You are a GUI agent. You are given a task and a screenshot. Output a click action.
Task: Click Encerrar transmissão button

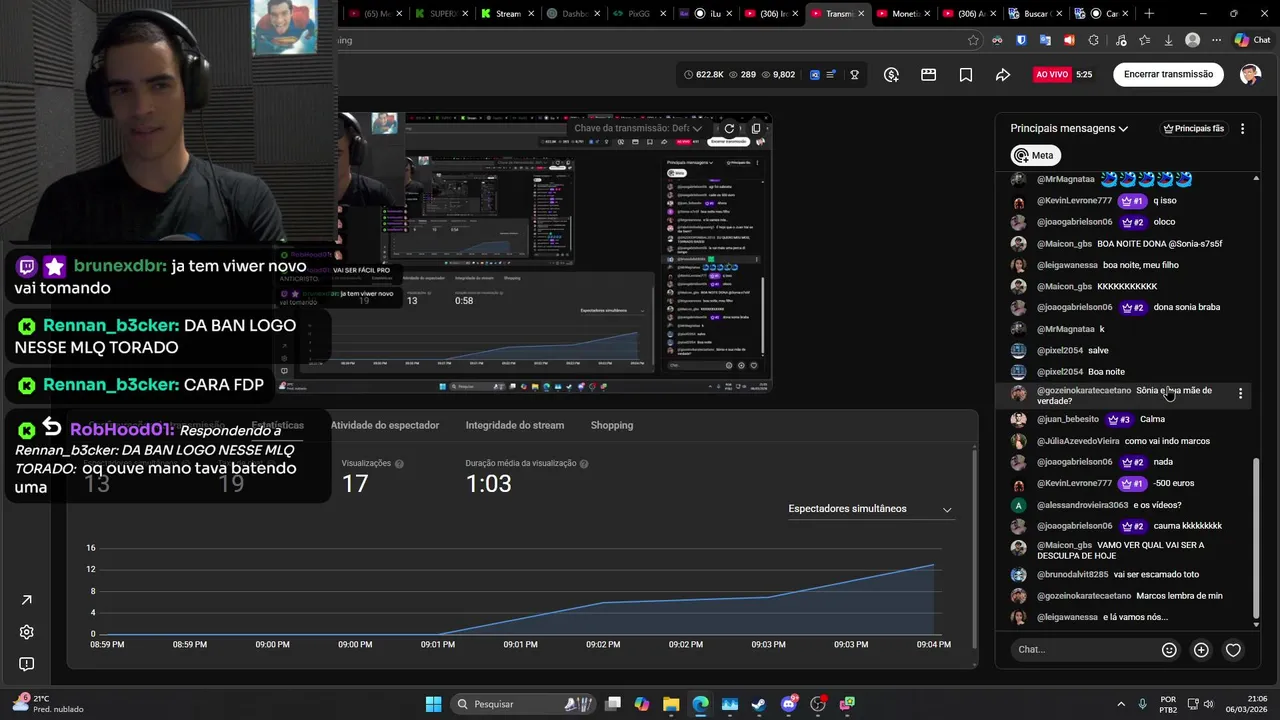(x=1168, y=75)
